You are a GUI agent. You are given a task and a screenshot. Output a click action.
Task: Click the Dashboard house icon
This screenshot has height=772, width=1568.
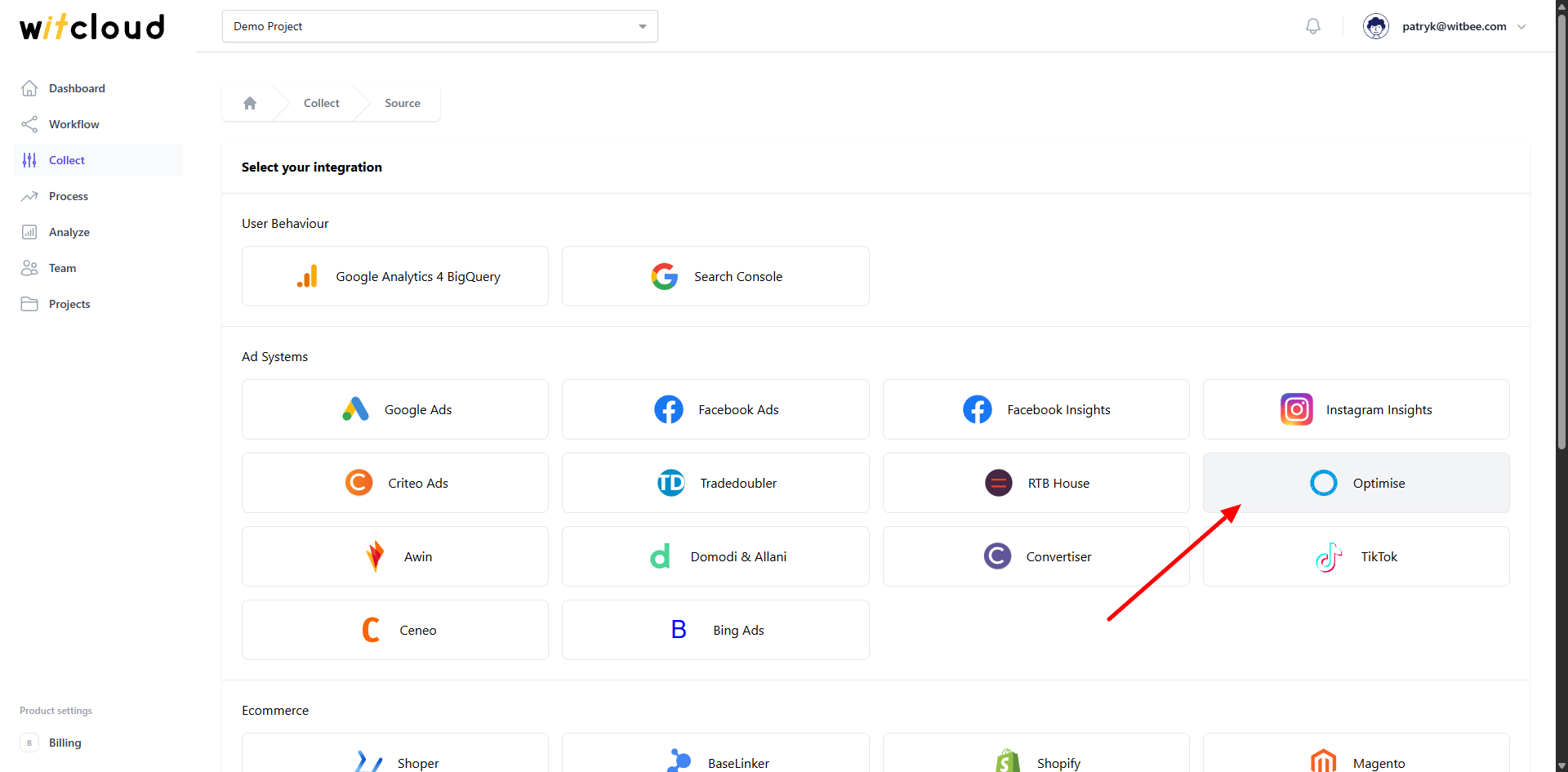(29, 88)
